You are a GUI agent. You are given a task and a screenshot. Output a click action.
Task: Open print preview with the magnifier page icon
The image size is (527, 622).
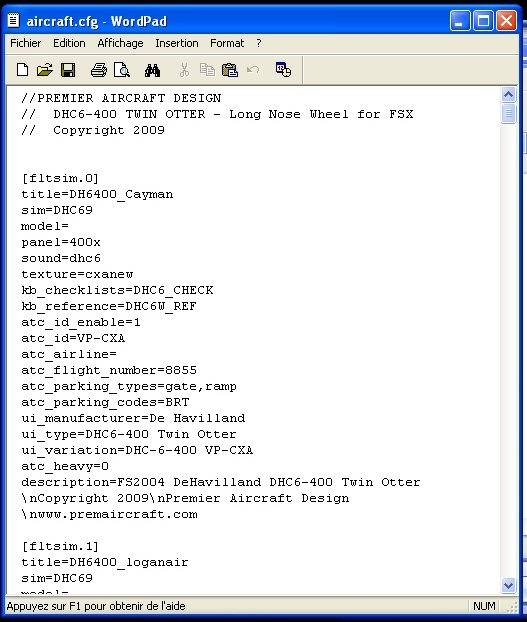(122, 70)
